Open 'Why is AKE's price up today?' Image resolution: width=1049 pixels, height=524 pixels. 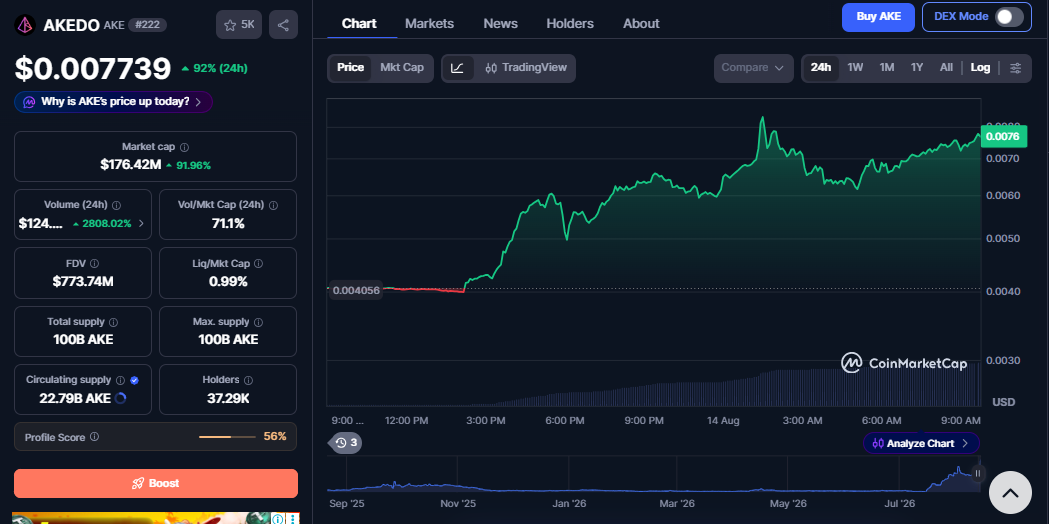(114, 102)
